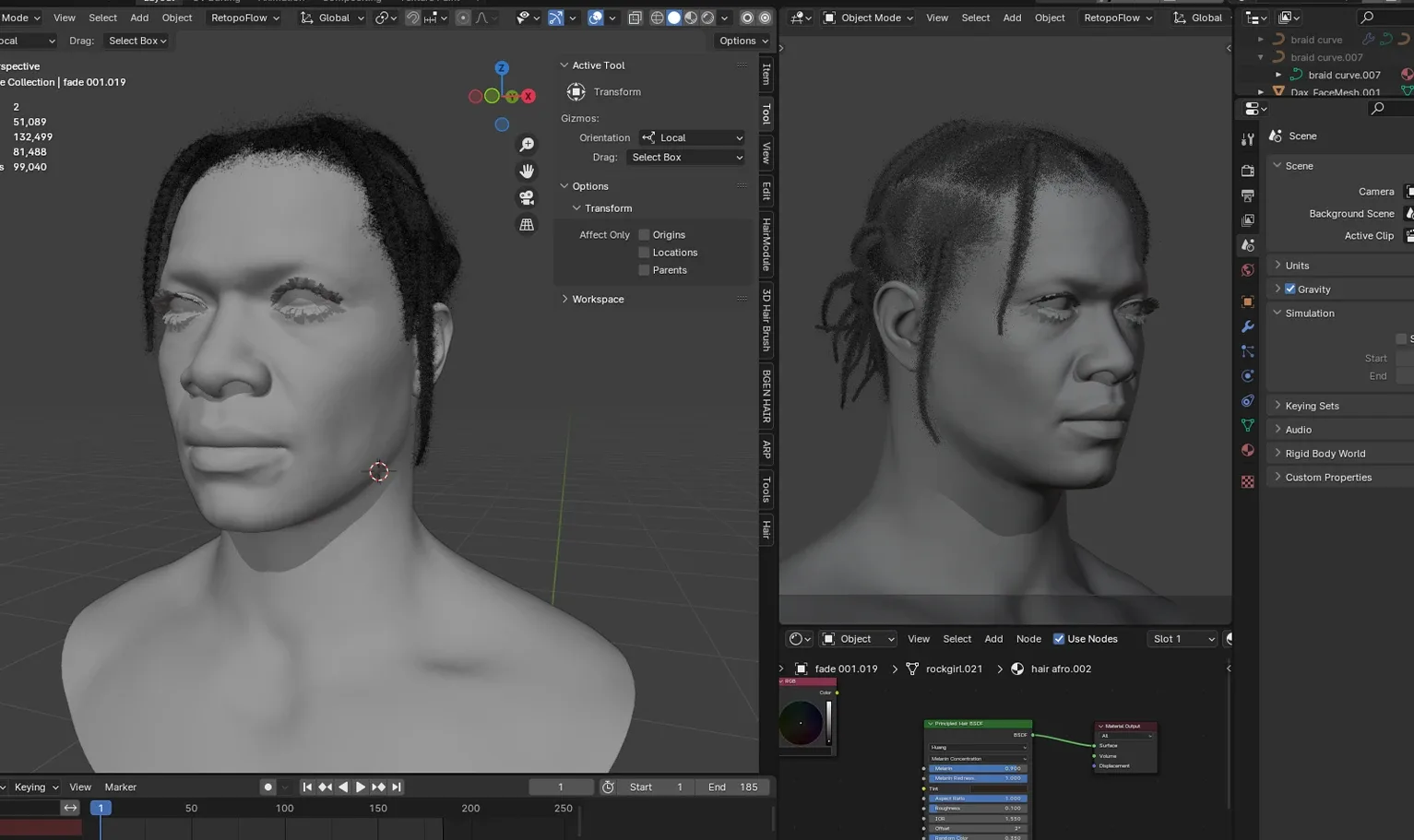1414x840 pixels.
Task: Open the Particles properties icon
Action: (1247, 351)
